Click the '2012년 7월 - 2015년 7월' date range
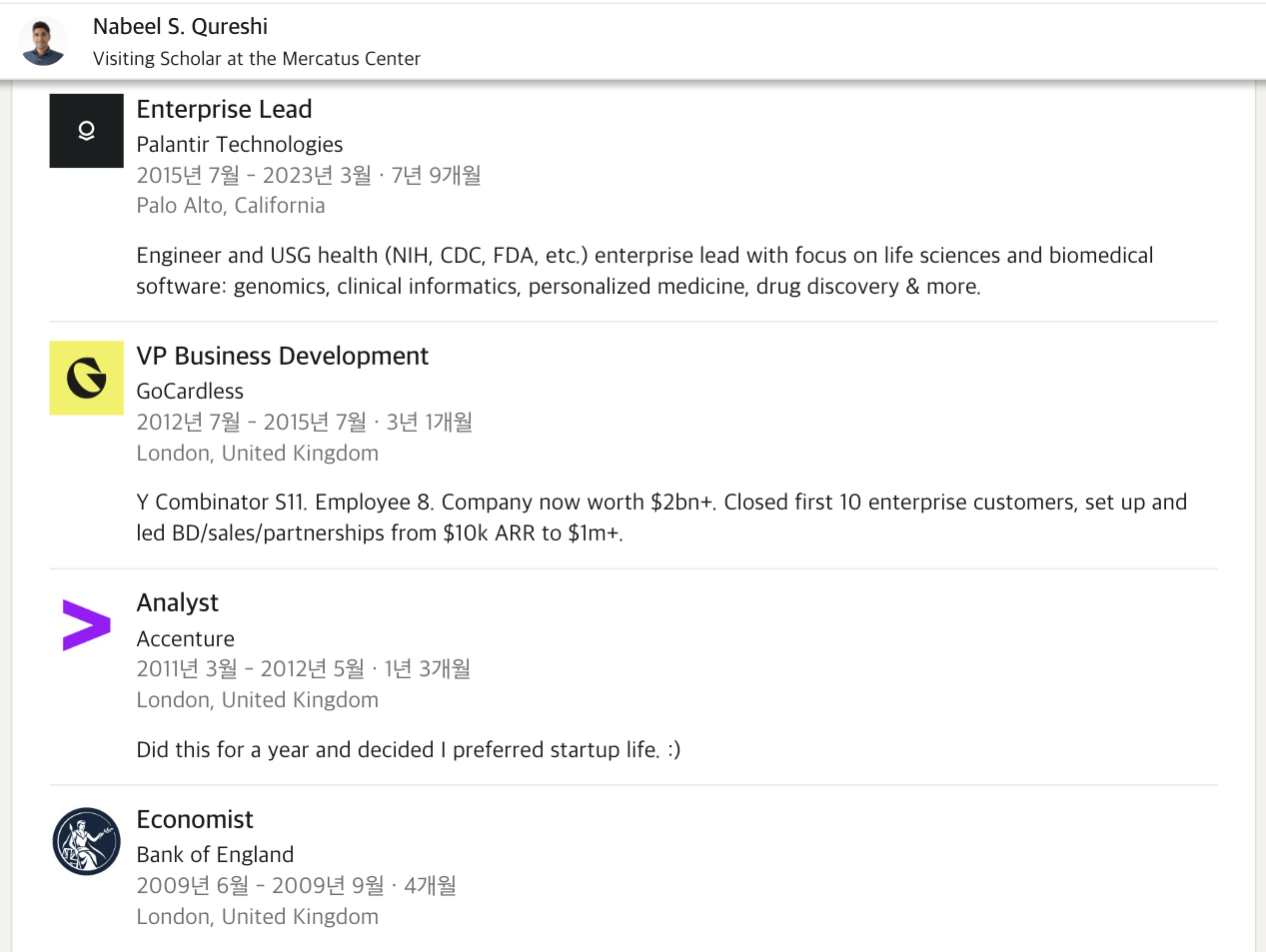The height and width of the screenshot is (952, 1266). (252, 423)
